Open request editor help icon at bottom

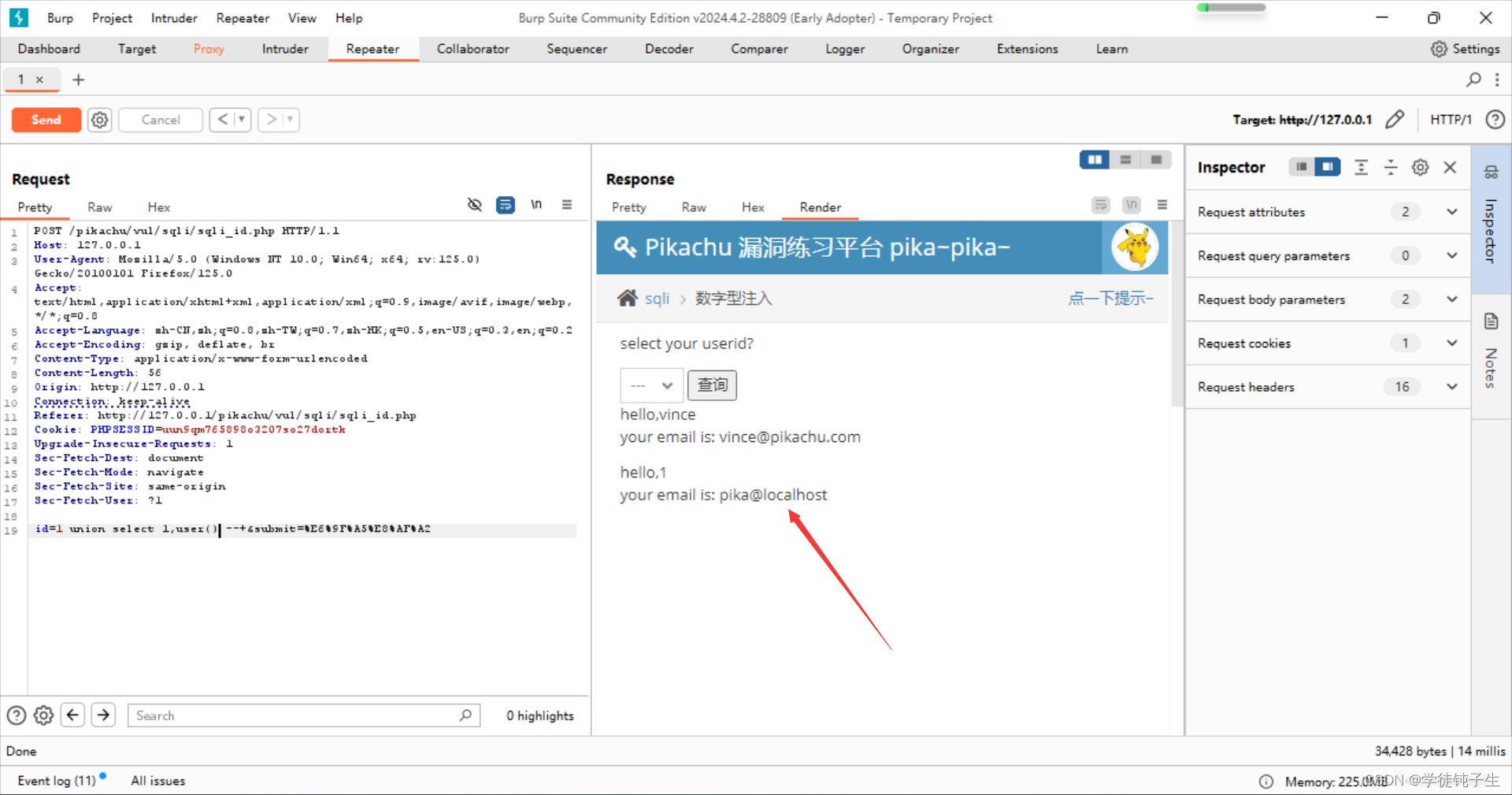click(17, 715)
